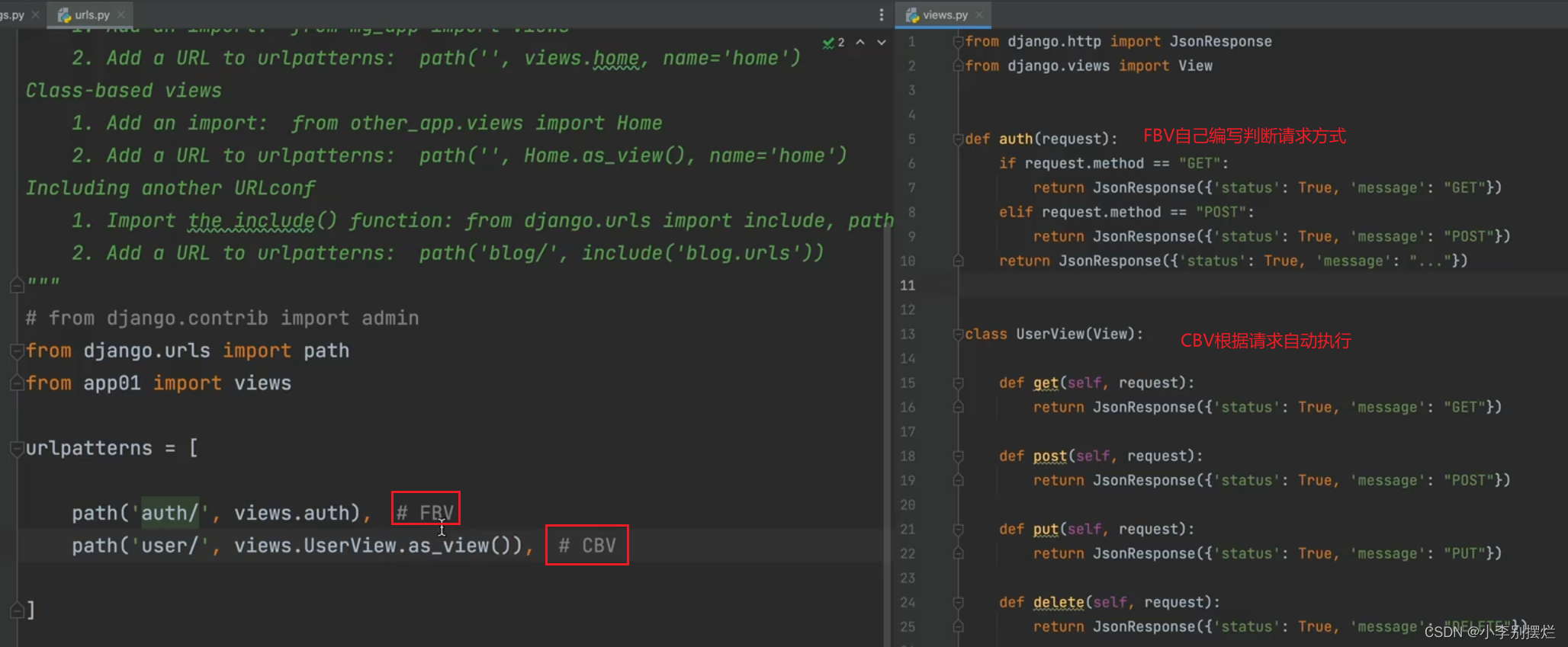
Task: Click 'urlpatterns' variable name
Action: 89,448
